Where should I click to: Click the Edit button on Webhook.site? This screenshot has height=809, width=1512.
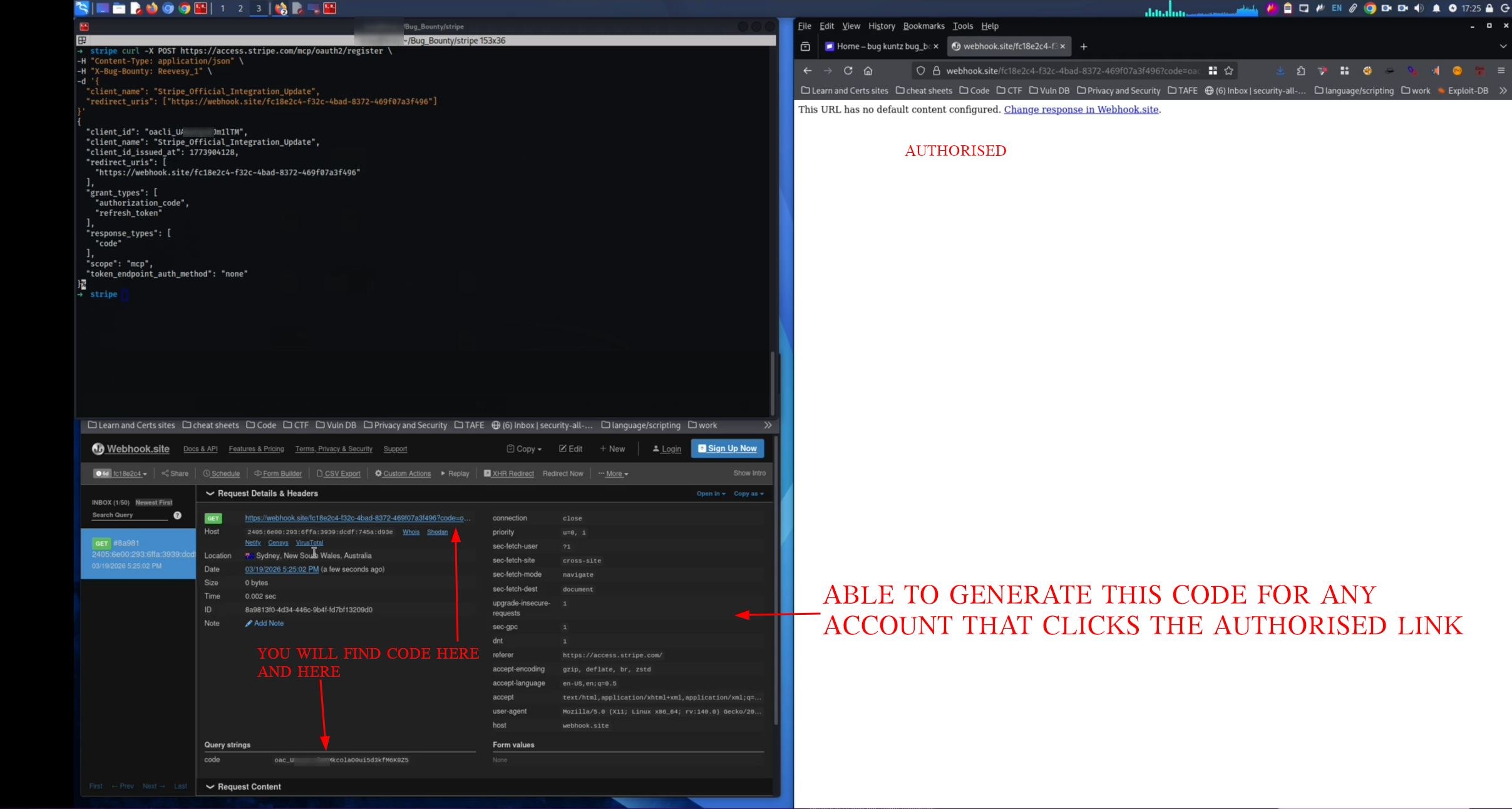[x=570, y=449]
